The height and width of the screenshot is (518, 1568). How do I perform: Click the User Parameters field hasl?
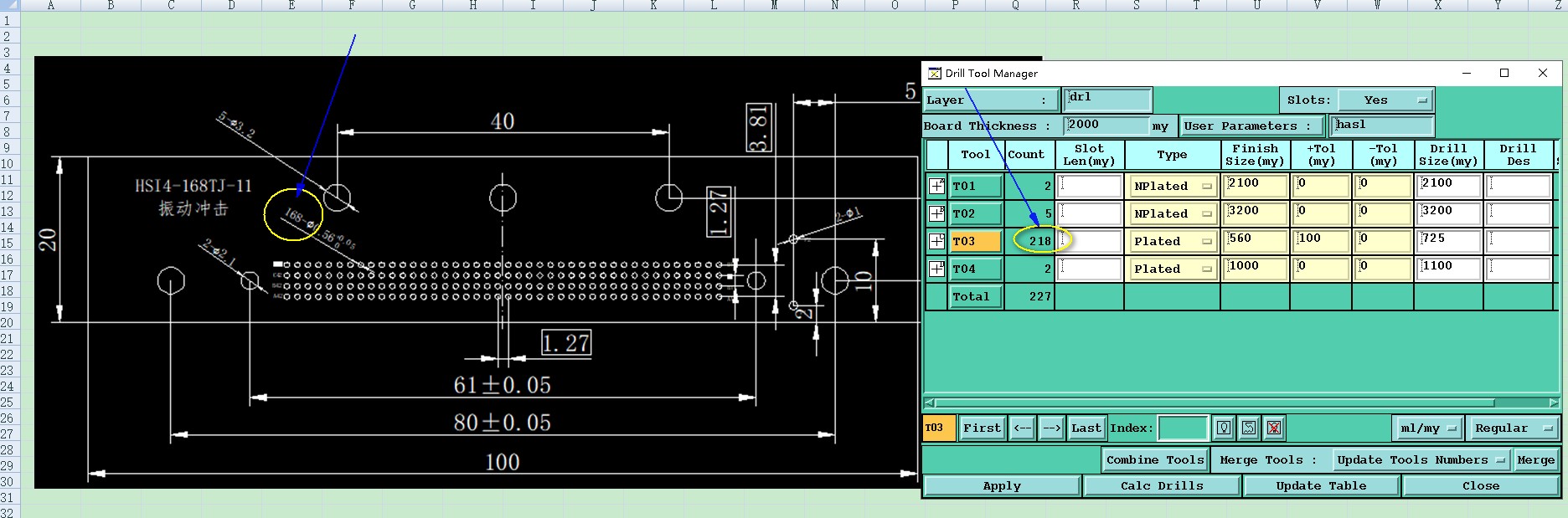[1381, 126]
